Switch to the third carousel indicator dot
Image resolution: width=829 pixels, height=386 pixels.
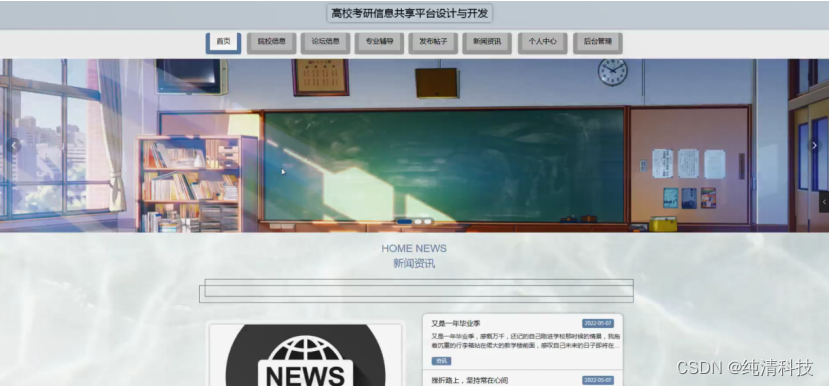tap(428, 222)
